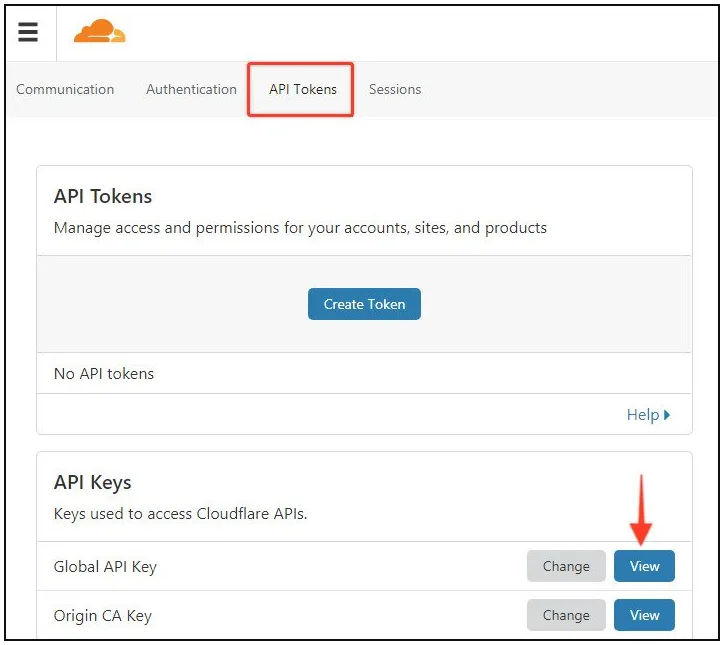The height and width of the screenshot is (645, 725).
Task: Switch to the Communication tab
Action: 65,89
